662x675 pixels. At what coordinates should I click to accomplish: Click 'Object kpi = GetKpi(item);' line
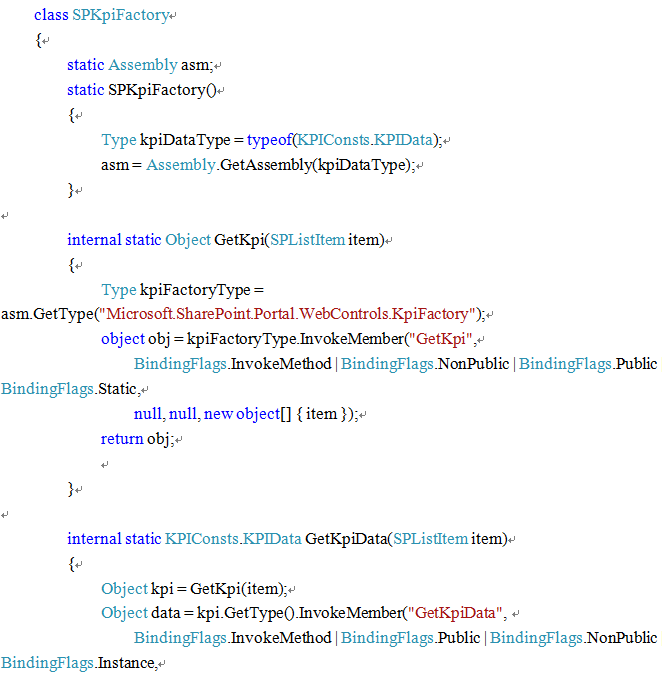pos(194,589)
